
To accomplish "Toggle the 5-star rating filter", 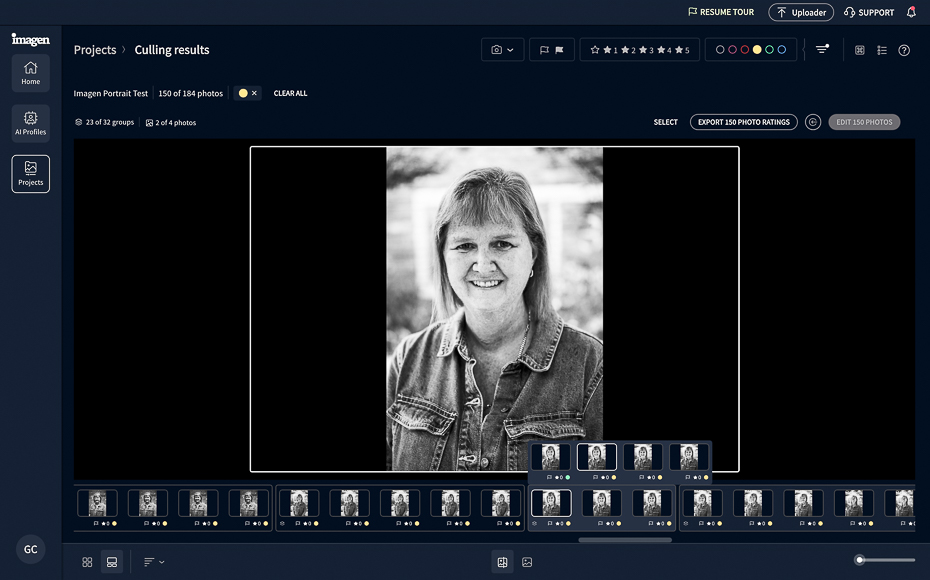I will 682,50.
